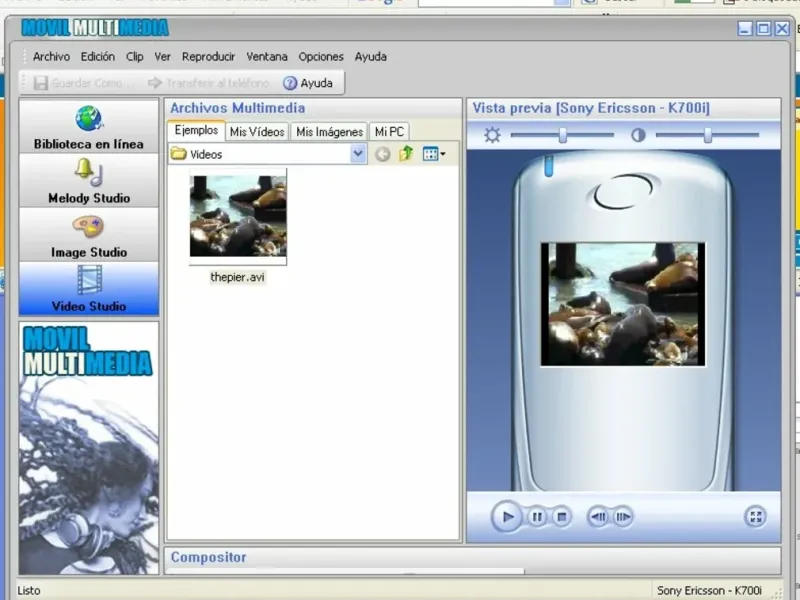Play the video preview
The width and height of the screenshot is (800, 600).
pos(508,517)
